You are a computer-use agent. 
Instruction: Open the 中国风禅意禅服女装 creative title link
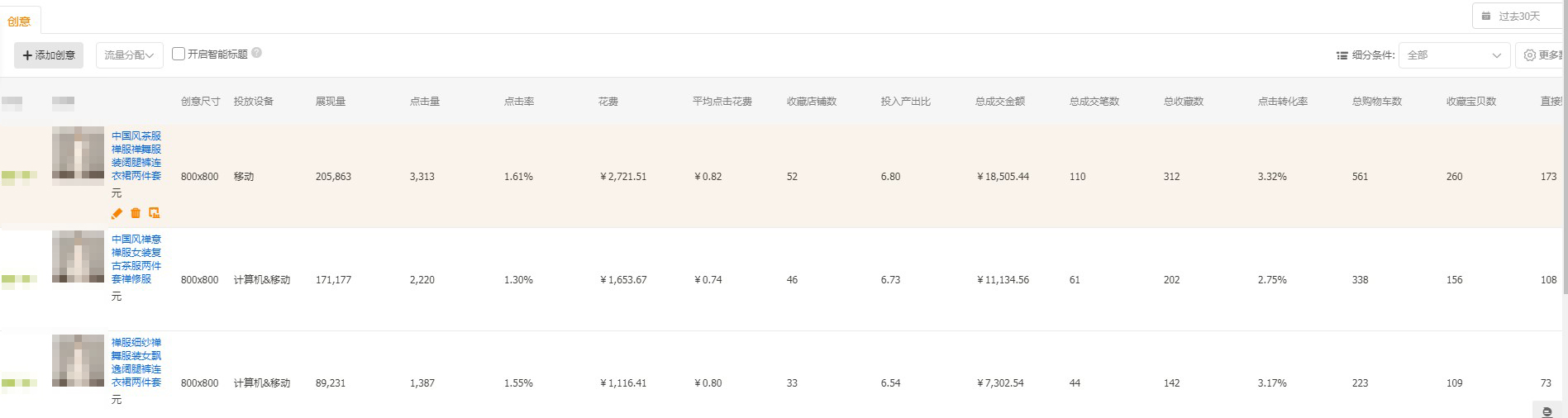(136, 259)
